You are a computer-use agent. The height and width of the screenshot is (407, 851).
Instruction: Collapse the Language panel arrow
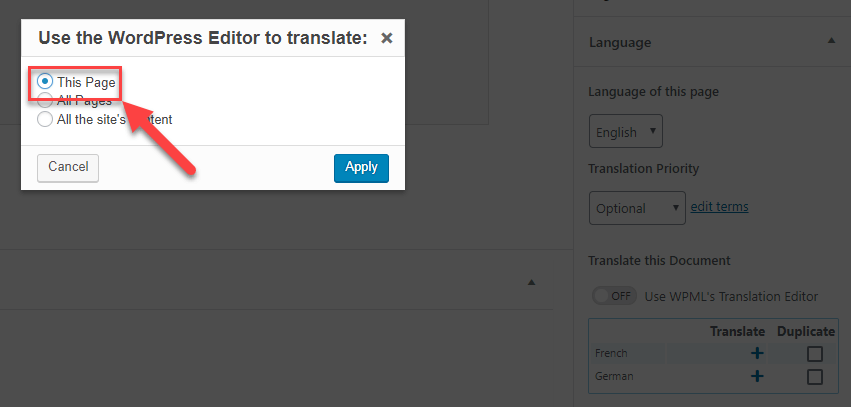pos(831,42)
